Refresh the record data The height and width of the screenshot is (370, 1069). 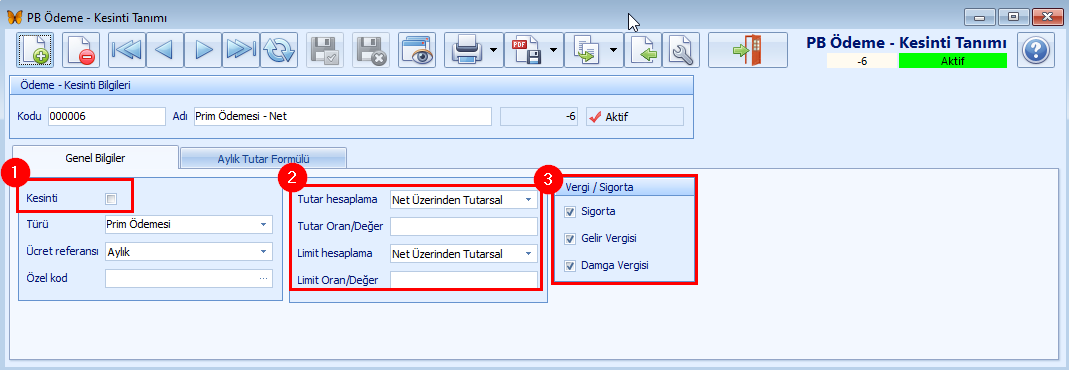click(279, 50)
